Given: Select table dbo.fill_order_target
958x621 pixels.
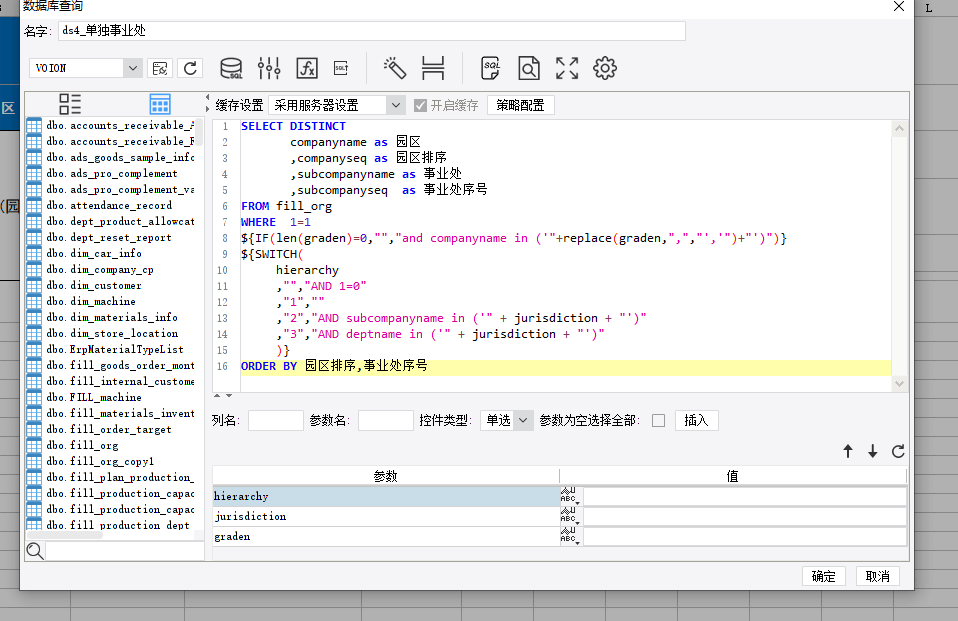Looking at the screenshot, I should click(x=109, y=429).
